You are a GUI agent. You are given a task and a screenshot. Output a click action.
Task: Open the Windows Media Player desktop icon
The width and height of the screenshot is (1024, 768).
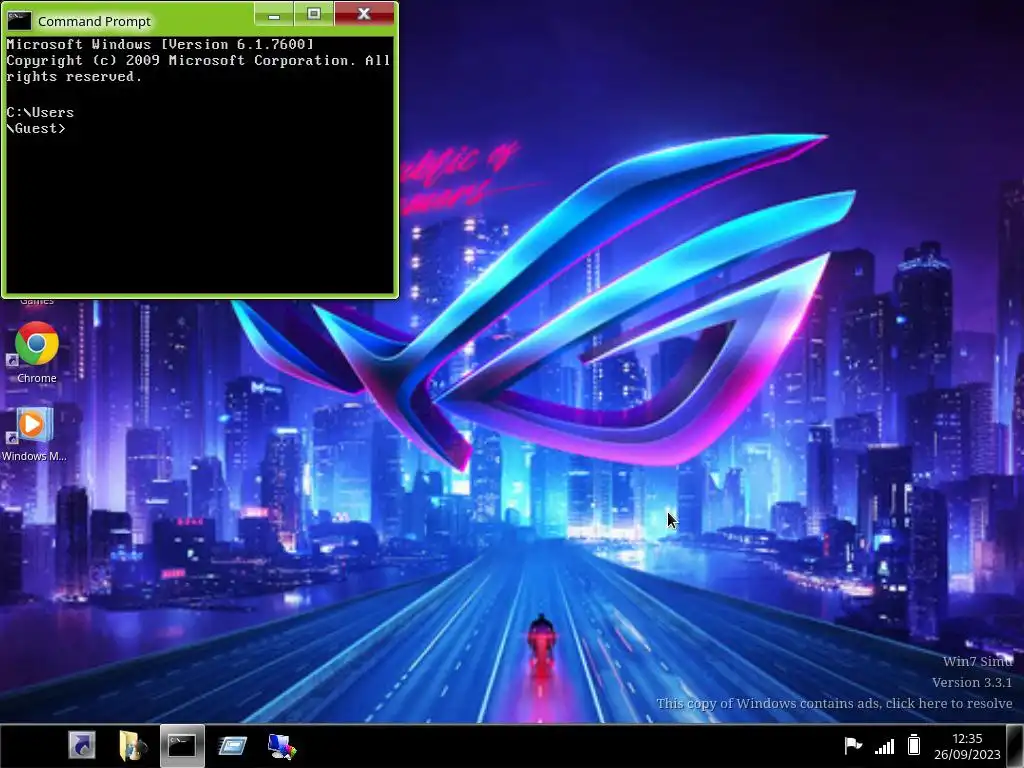coord(34,434)
